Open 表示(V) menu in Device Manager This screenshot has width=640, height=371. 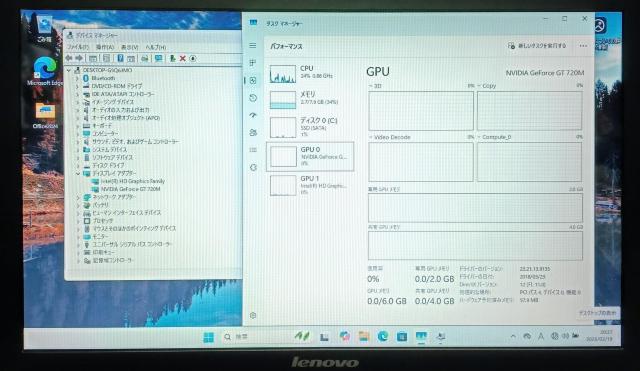click(130, 47)
